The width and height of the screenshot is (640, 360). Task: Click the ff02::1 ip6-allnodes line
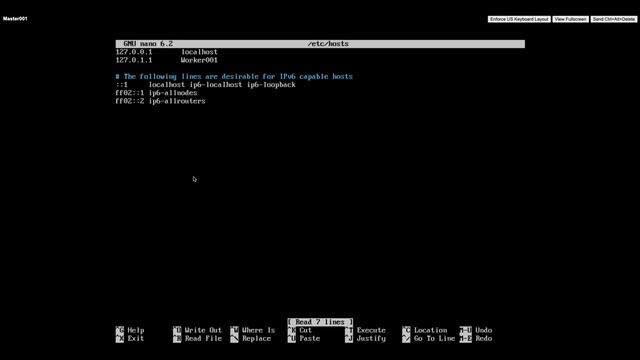156,93
